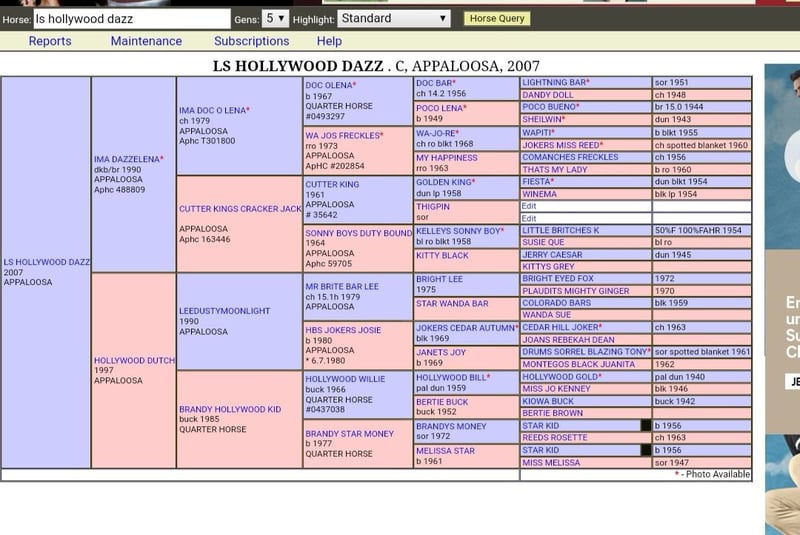Screen dimensions: 800x535
Task: Open the Ima Dazzelena dam link
Action: tap(127, 159)
